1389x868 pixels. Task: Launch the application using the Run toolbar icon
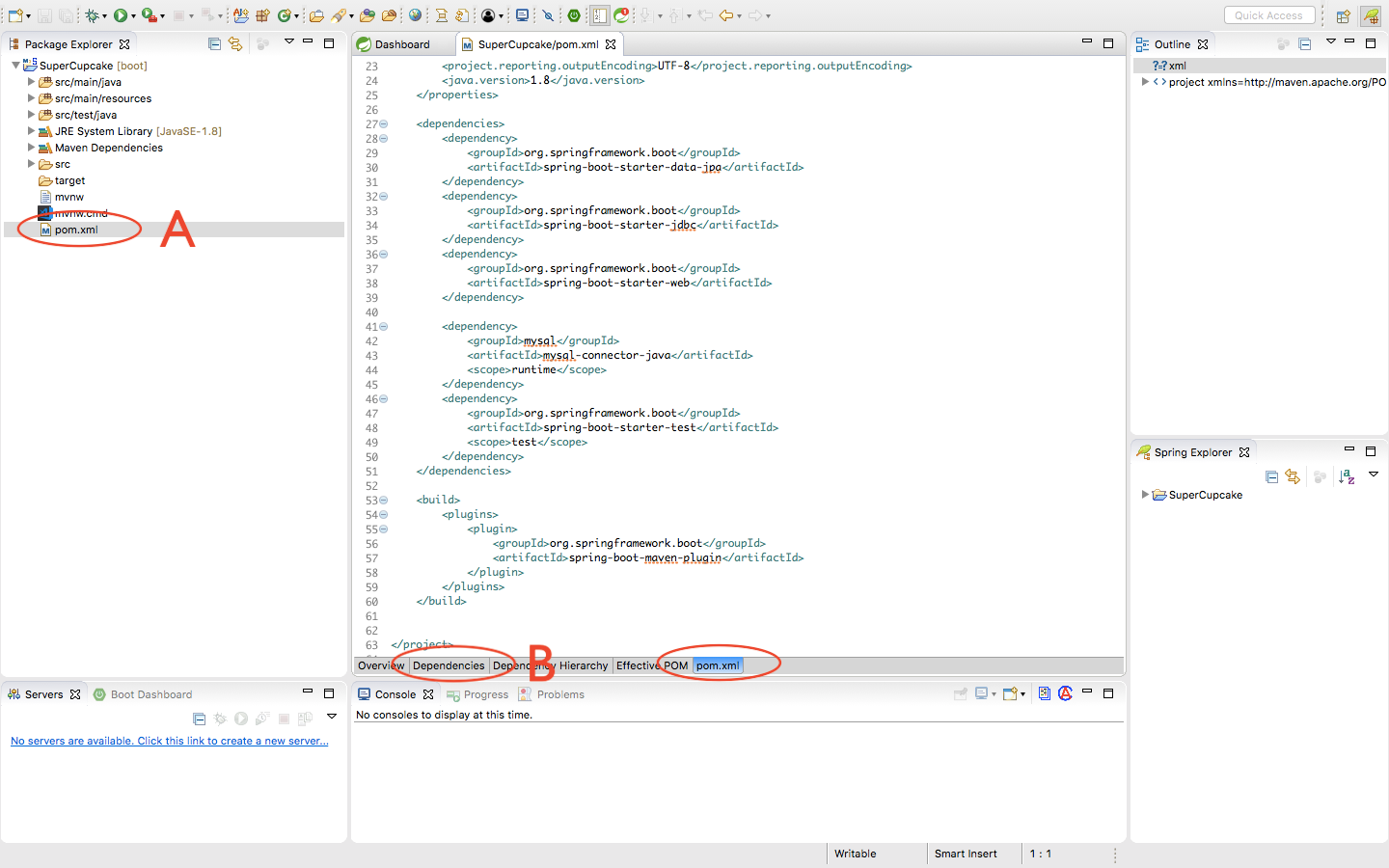coord(121,15)
